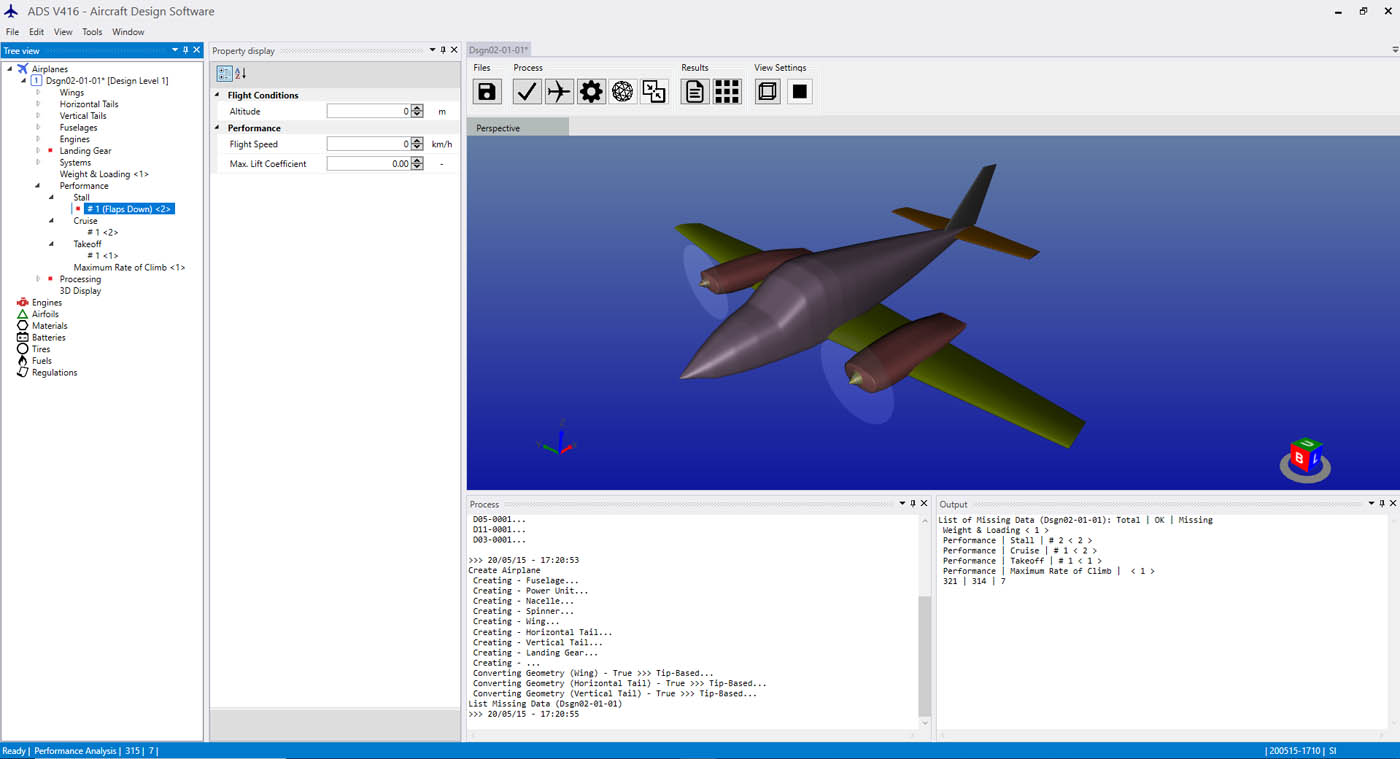The height and width of the screenshot is (759, 1400).
Task: Pin the Property display panel
Action: tap(443, 50)
